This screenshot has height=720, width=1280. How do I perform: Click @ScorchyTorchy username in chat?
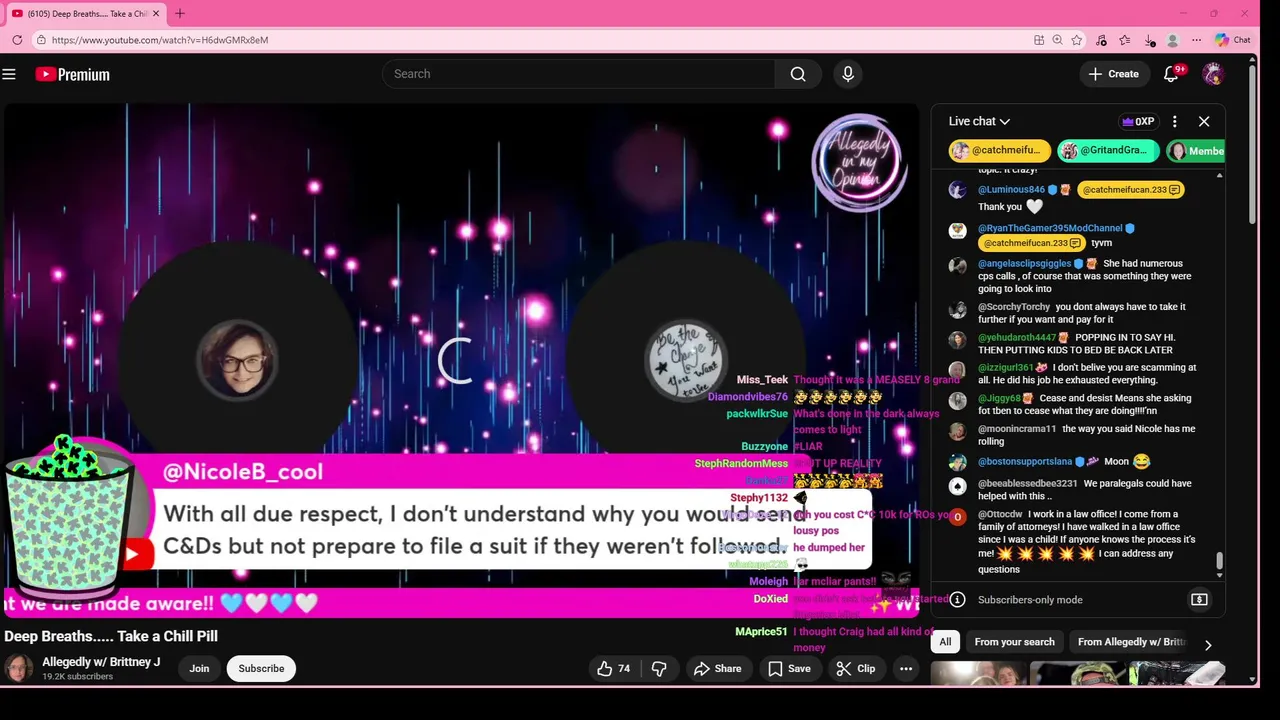1014,307
